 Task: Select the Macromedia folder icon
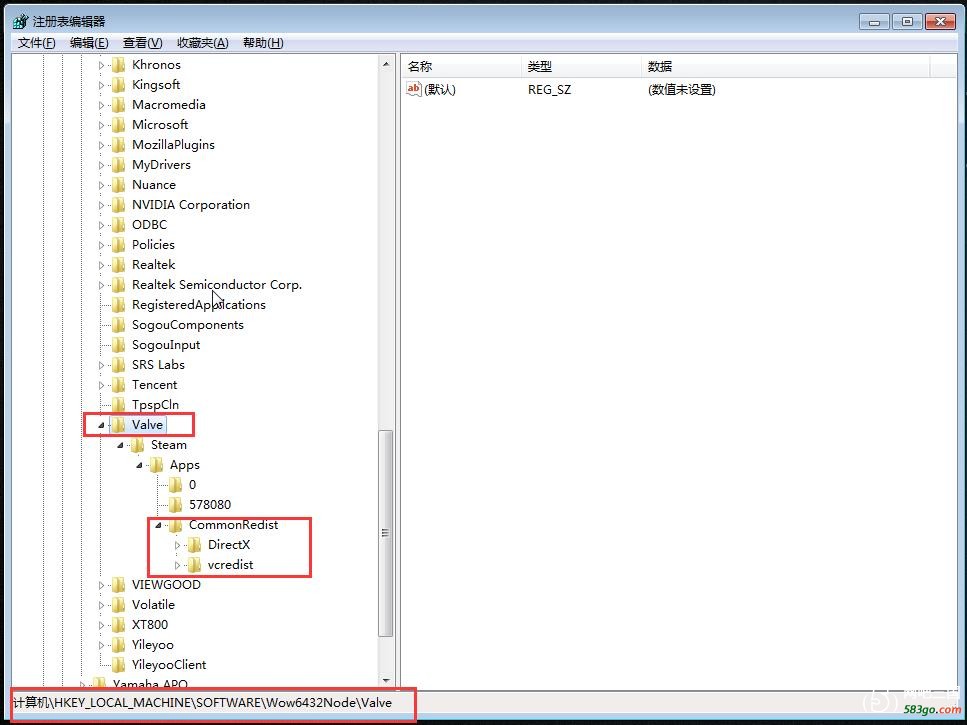[x=118, y=105]
